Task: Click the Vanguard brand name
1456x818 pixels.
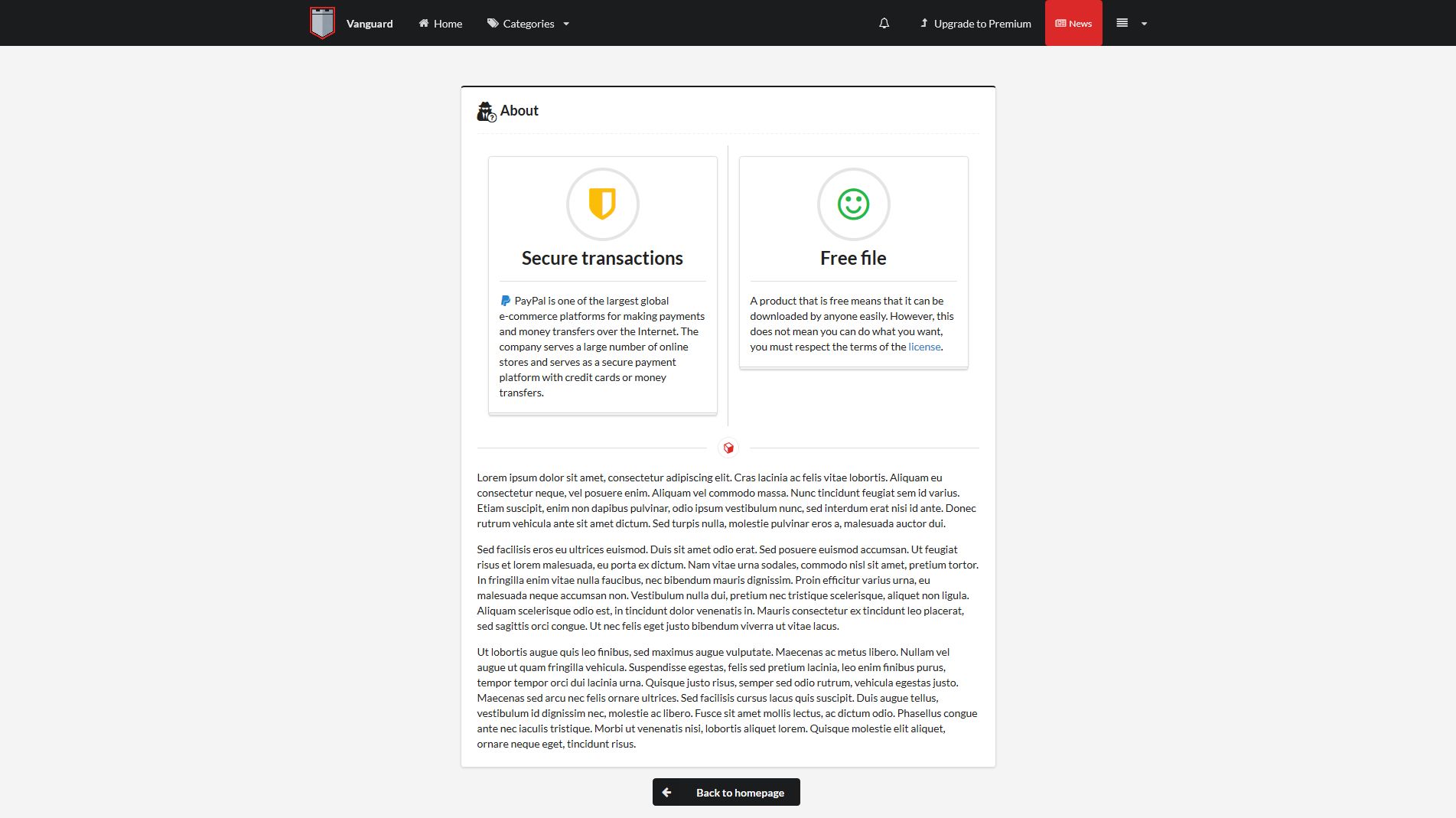Action: point(370,24)
